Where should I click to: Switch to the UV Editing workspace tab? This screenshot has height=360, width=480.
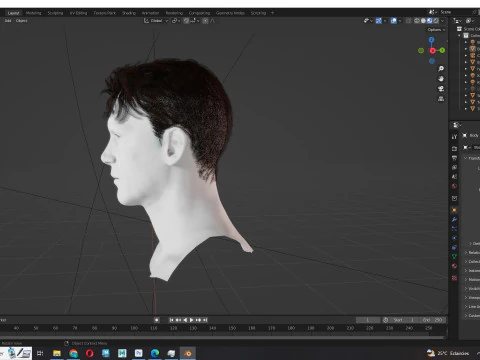[x=78, y=13]
